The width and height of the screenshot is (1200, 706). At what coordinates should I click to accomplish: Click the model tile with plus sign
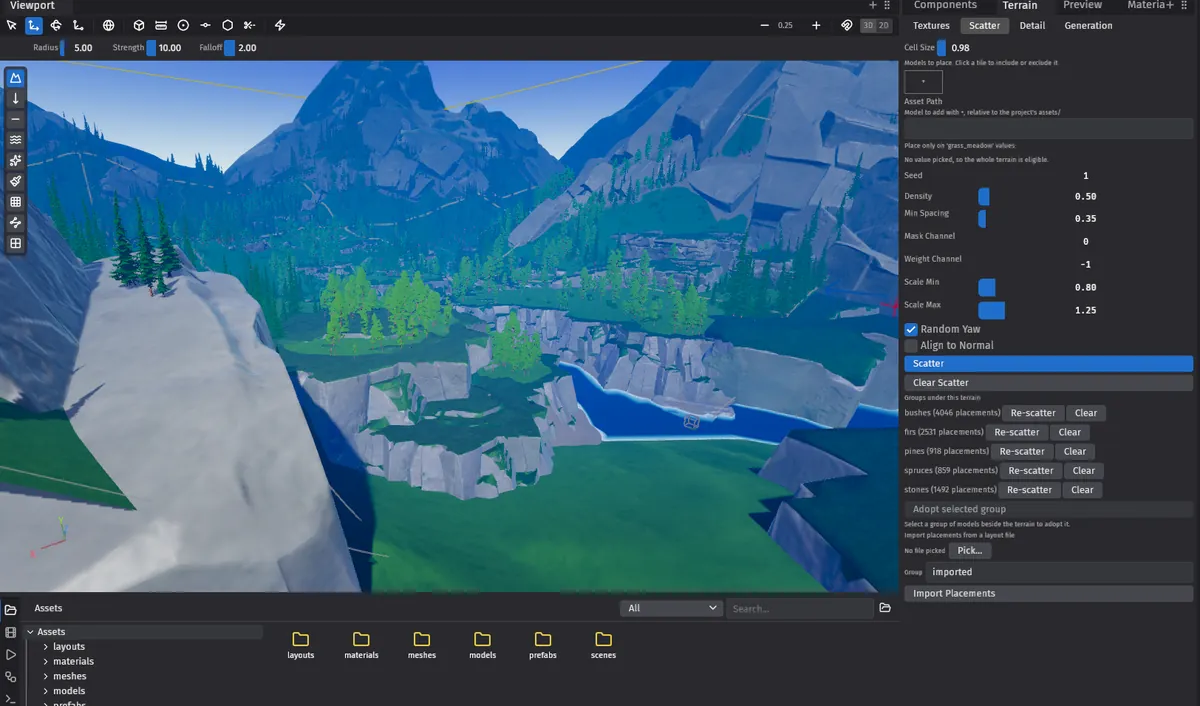click(923, 83)
